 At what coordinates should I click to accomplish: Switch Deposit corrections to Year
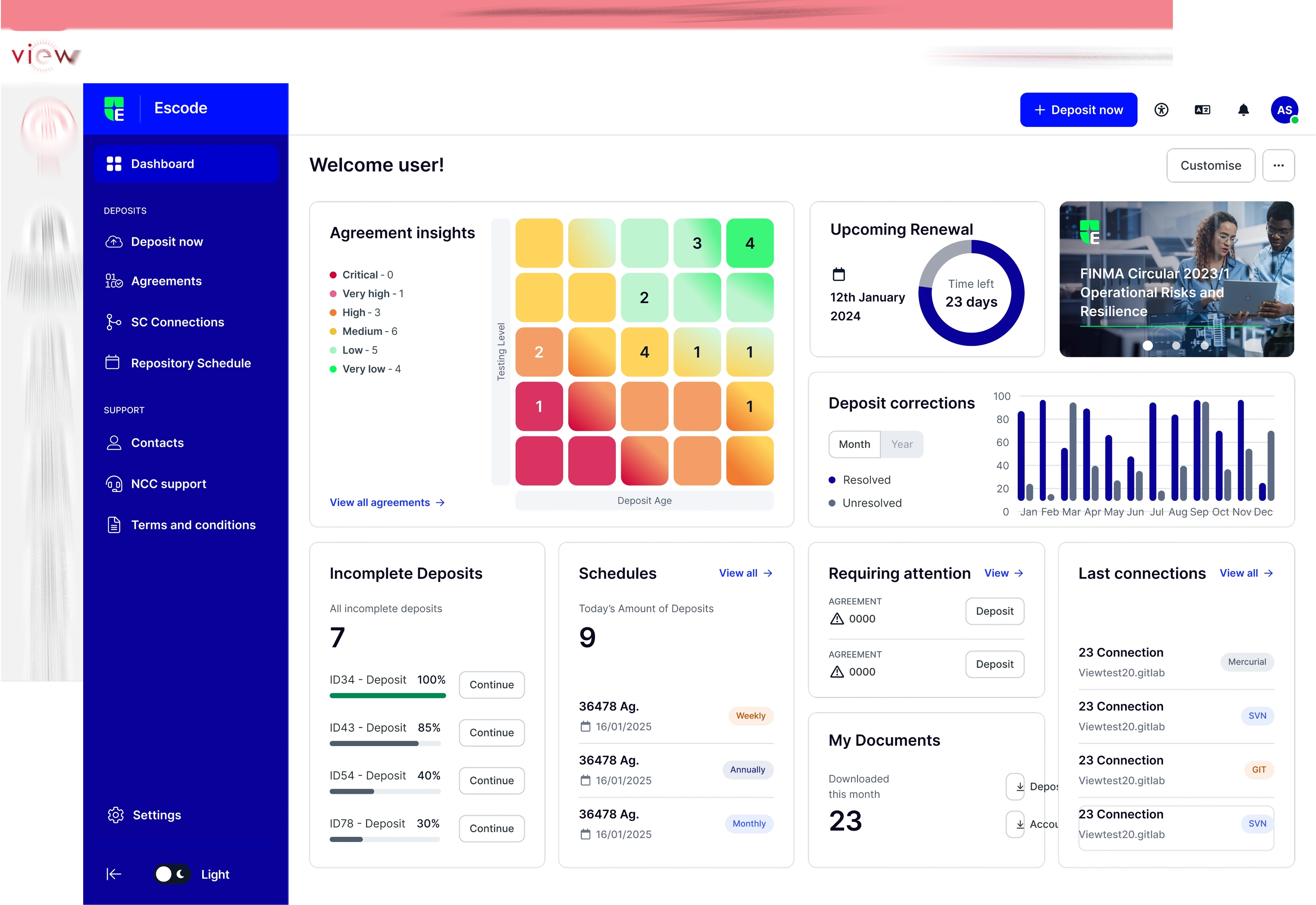click(x=901, y=444)
